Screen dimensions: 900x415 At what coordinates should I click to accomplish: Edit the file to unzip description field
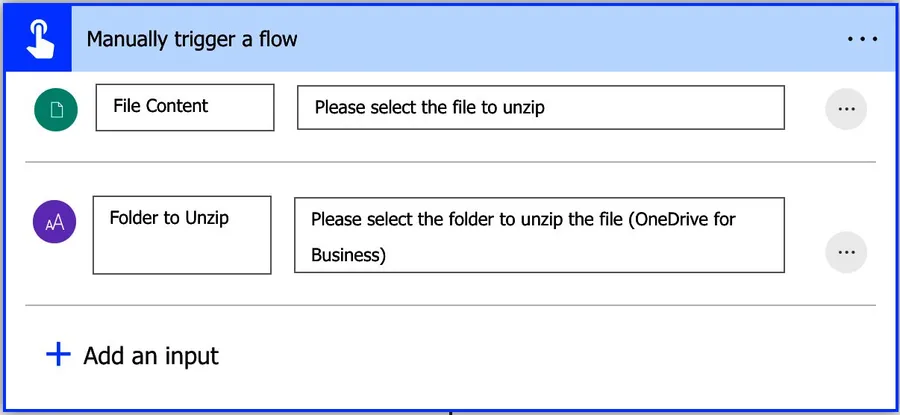click(x=540, y=107)
